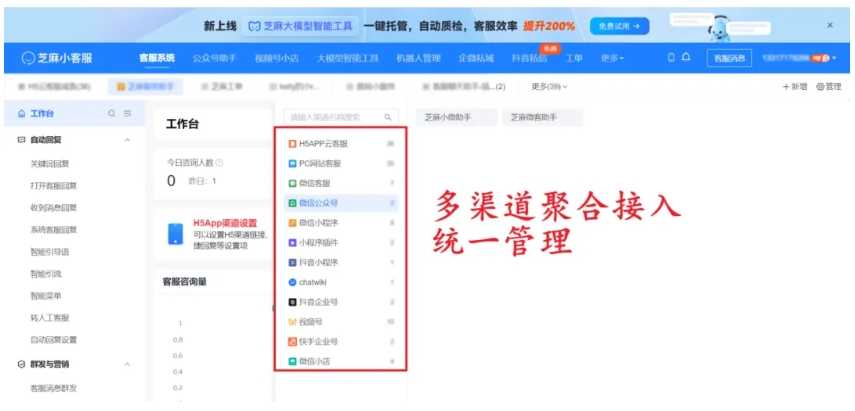855x411 pixels.
Task: Close the promo banner with X
Action: [x=830, y=25]
